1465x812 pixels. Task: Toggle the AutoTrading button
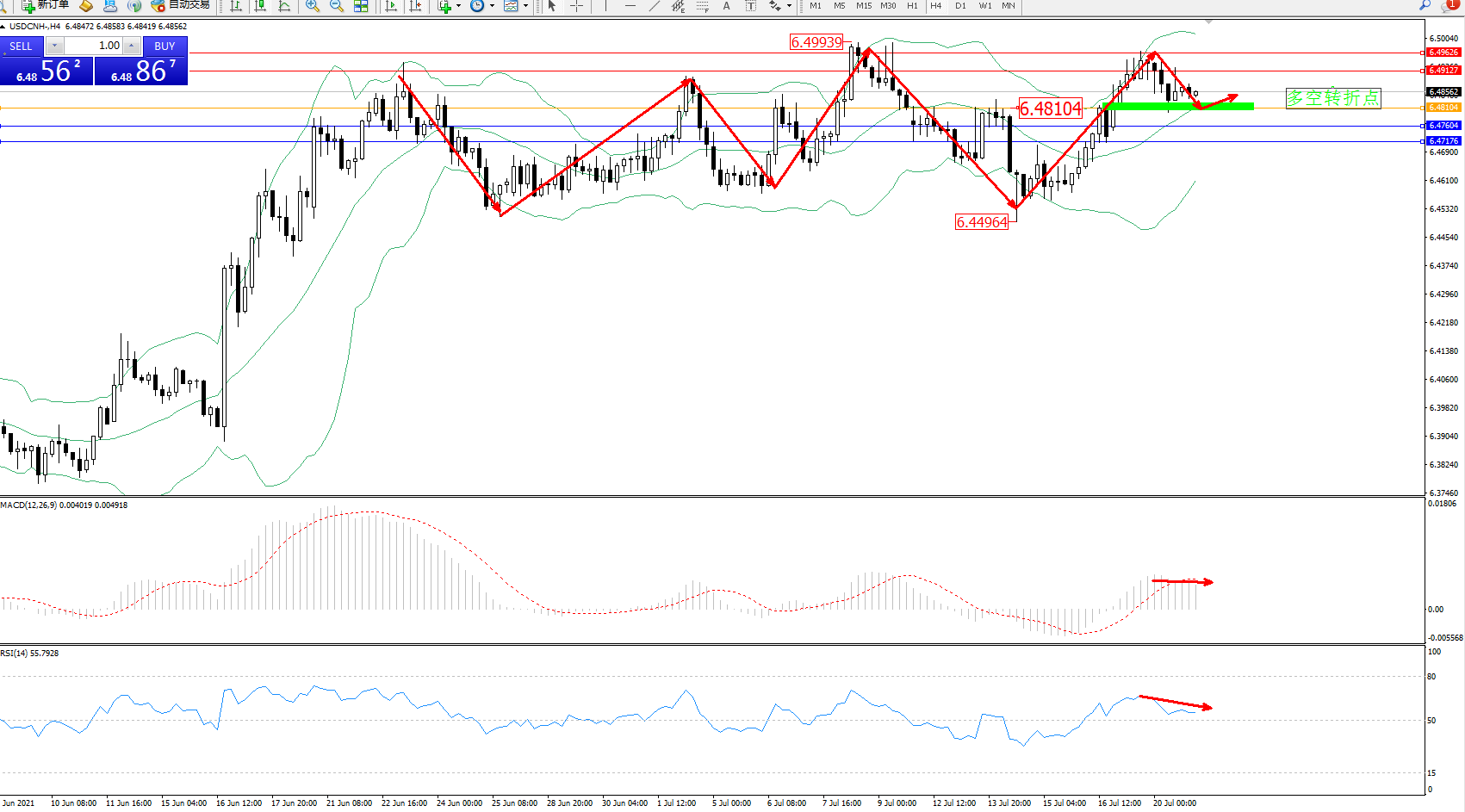click(x=181, y=5)
